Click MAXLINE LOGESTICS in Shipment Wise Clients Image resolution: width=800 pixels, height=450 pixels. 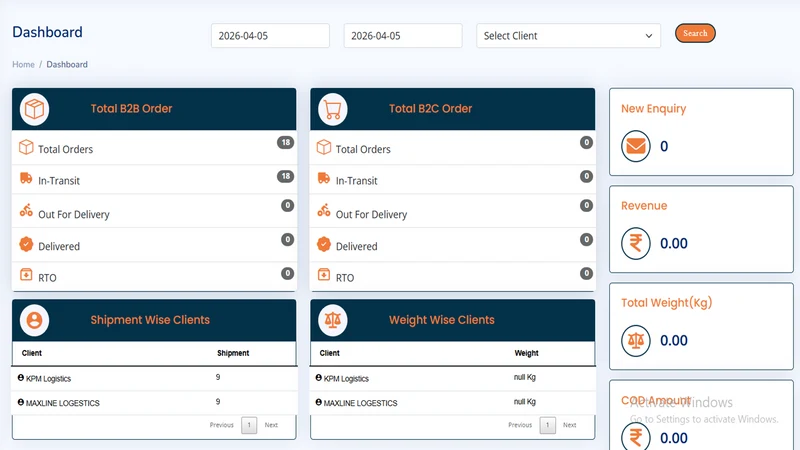coord(63,403)
